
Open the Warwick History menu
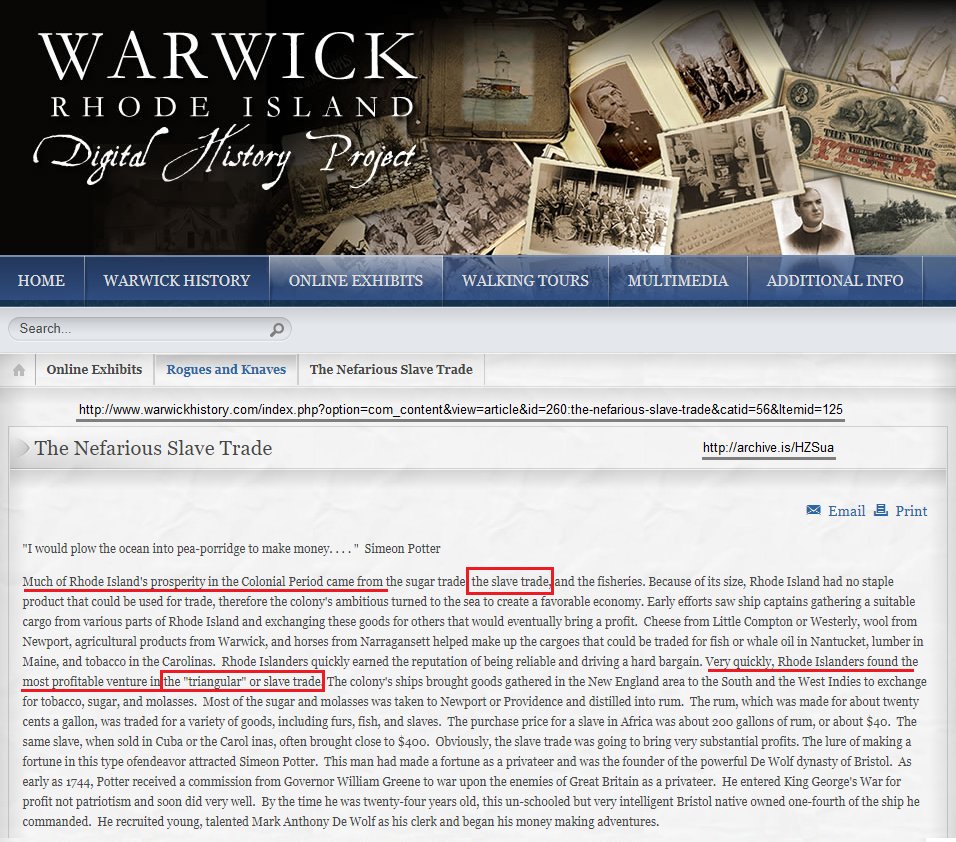click(x=176, y=281)
